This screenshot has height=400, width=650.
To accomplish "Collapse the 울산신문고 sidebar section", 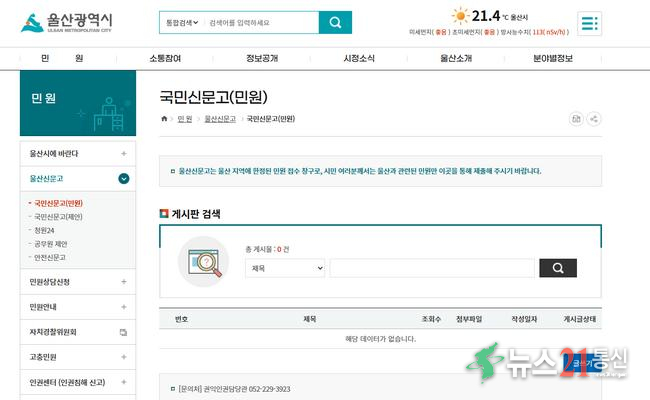I will tap(123, 179).
